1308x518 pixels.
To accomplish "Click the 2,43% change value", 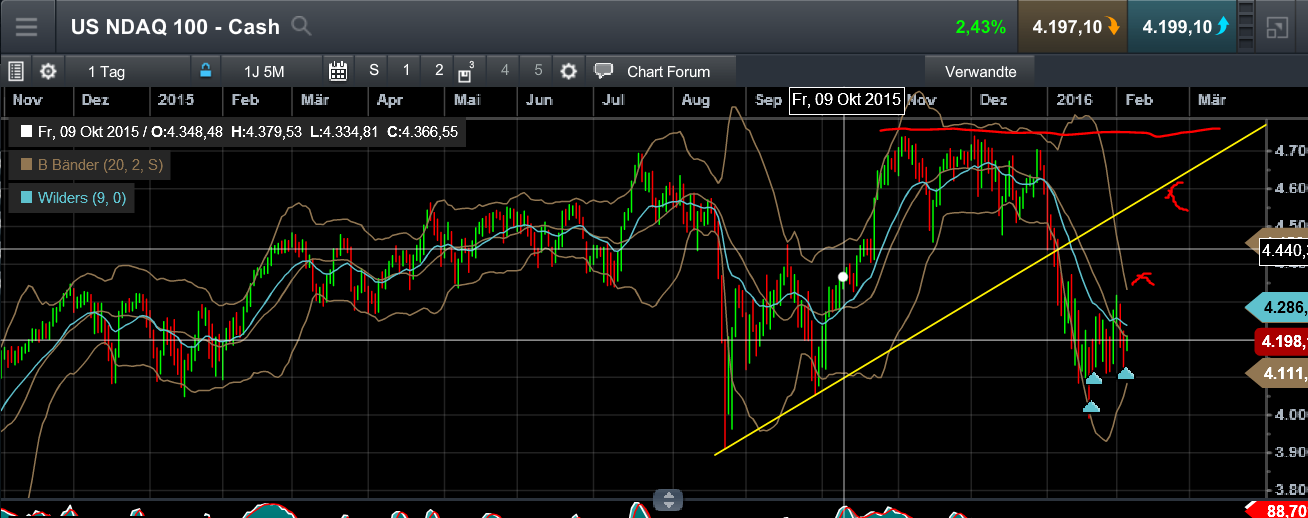I will tap(980, 28).
